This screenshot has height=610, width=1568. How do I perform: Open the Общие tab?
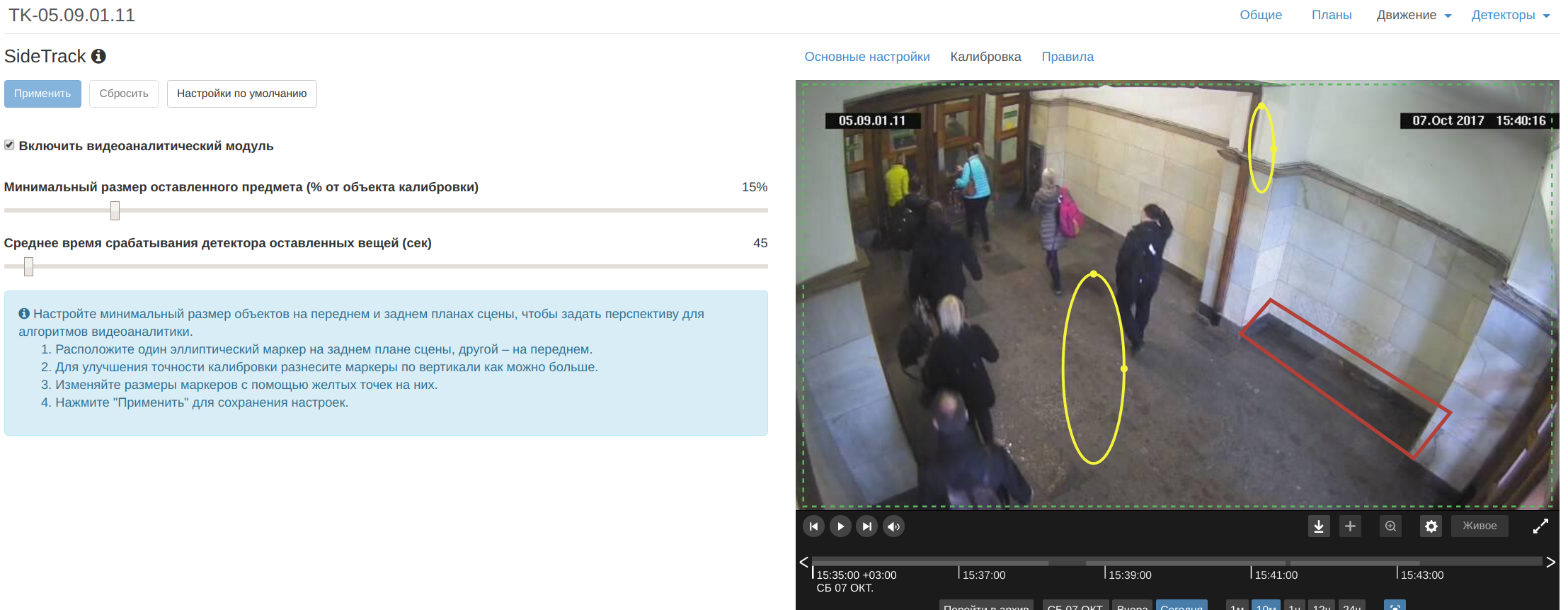click(1261, 15)
